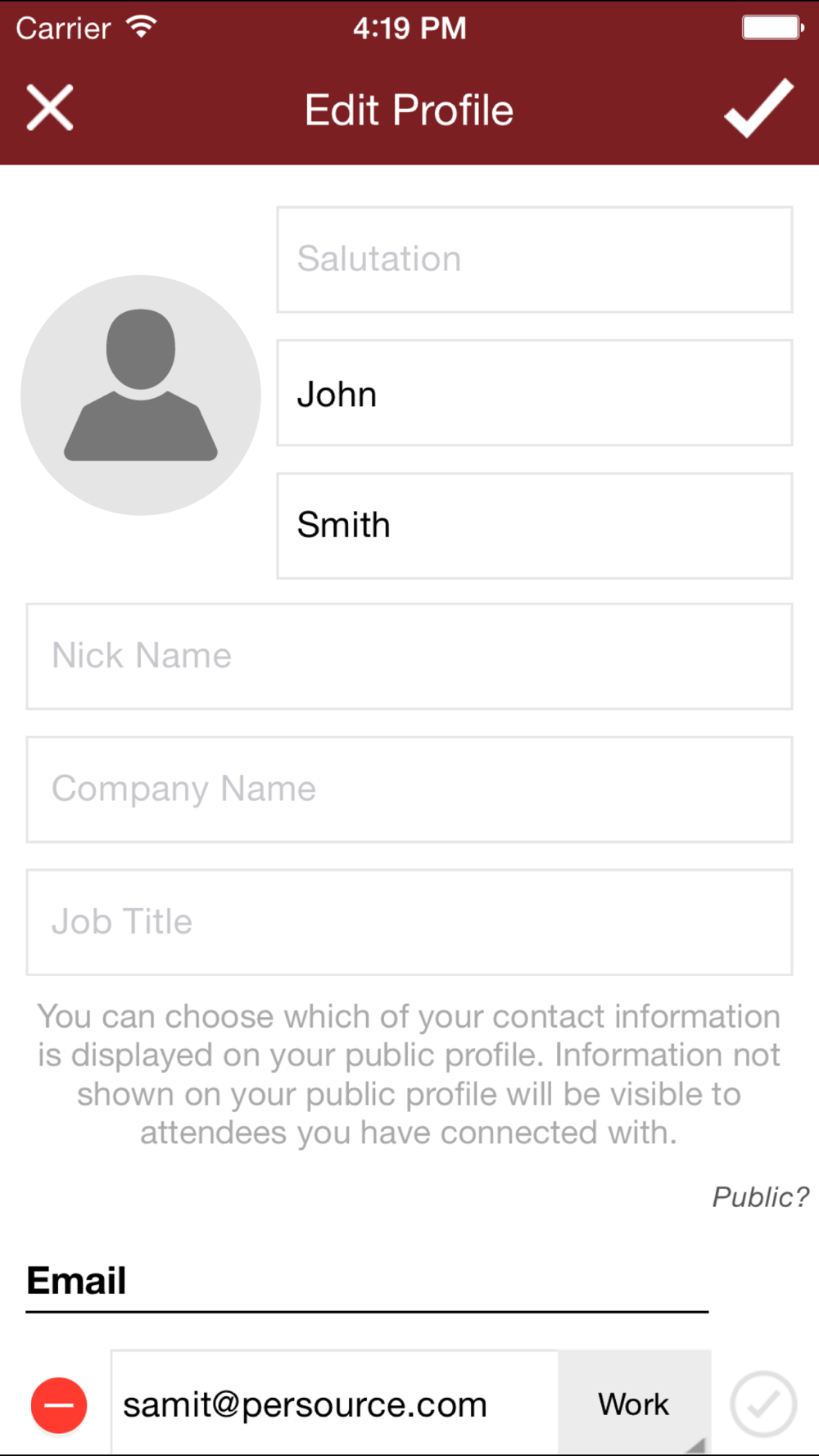
Task: Toggle public checkmark for samit@persource.com
Action: (763, 1404)
